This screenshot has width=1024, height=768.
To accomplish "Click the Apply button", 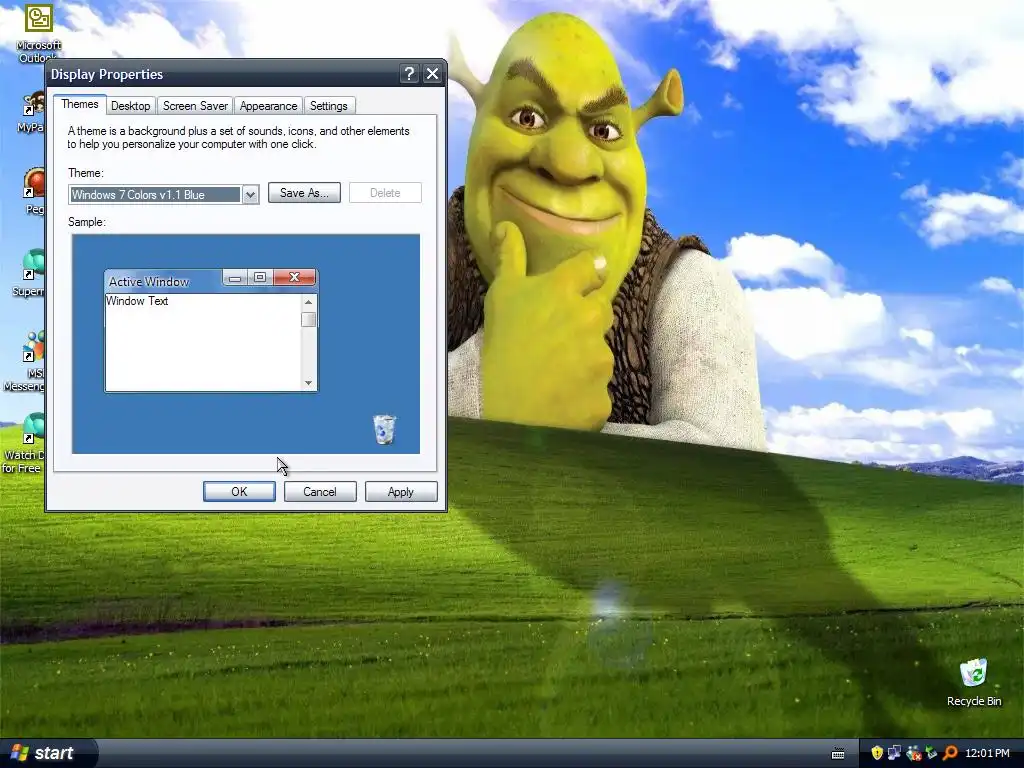I will (x=400, y=492).
